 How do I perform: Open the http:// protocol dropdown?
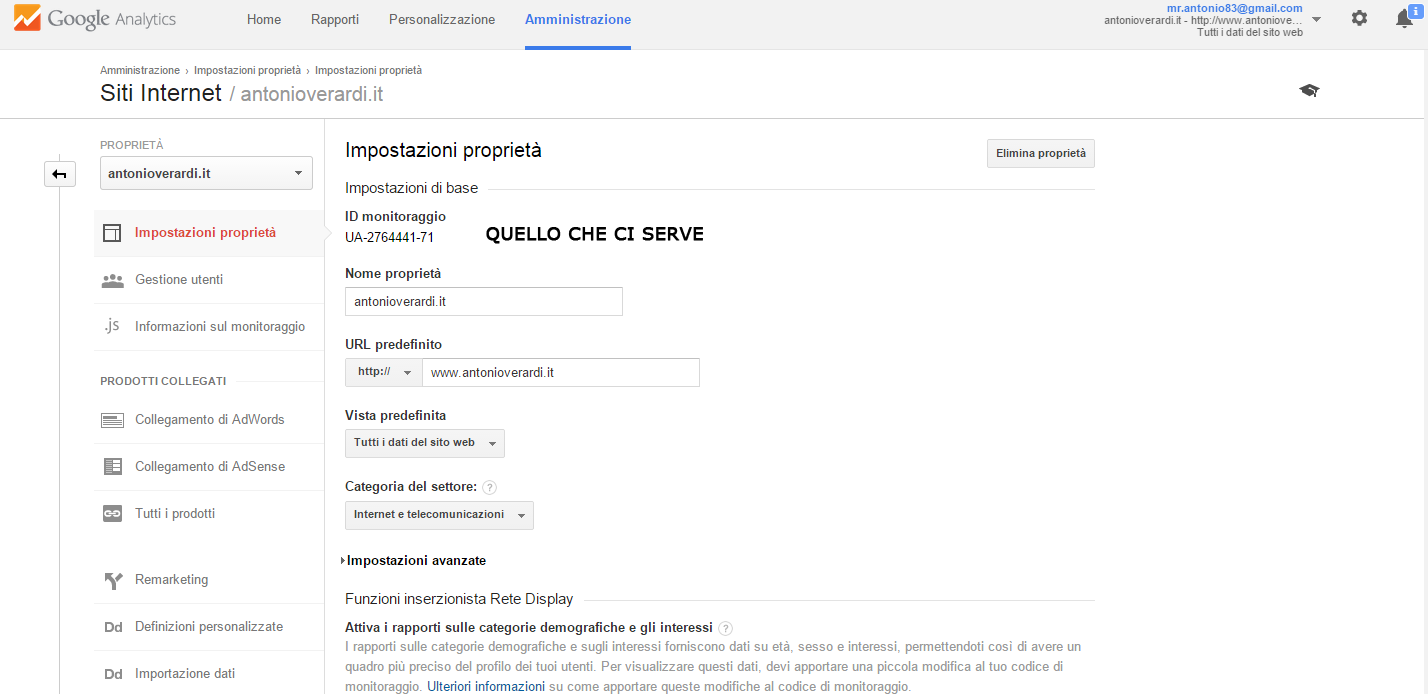[384, 372]
